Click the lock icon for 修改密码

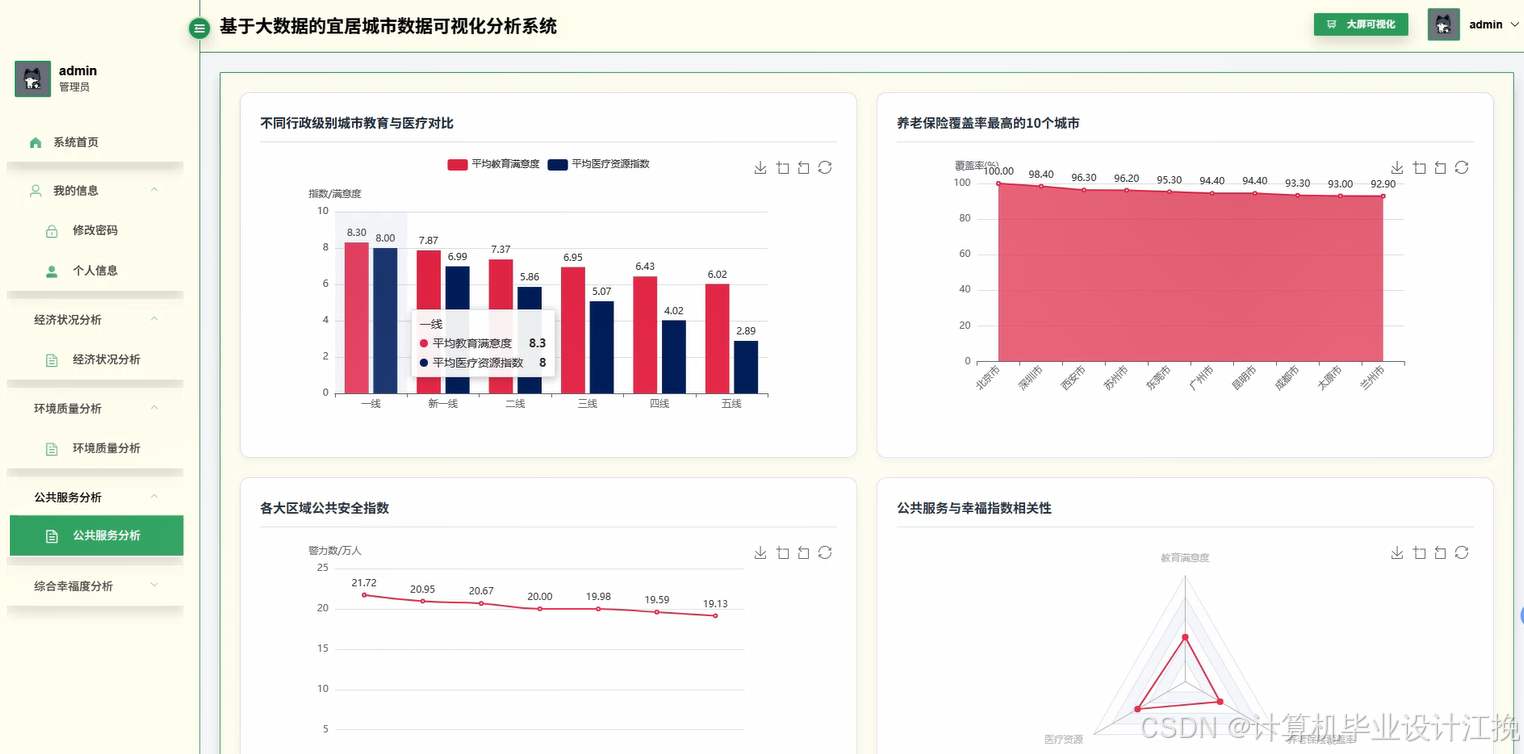(x=52, y=231)
